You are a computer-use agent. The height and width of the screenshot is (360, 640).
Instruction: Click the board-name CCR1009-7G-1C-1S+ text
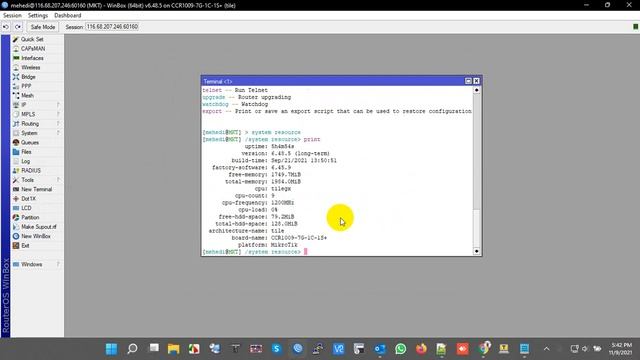299,238
